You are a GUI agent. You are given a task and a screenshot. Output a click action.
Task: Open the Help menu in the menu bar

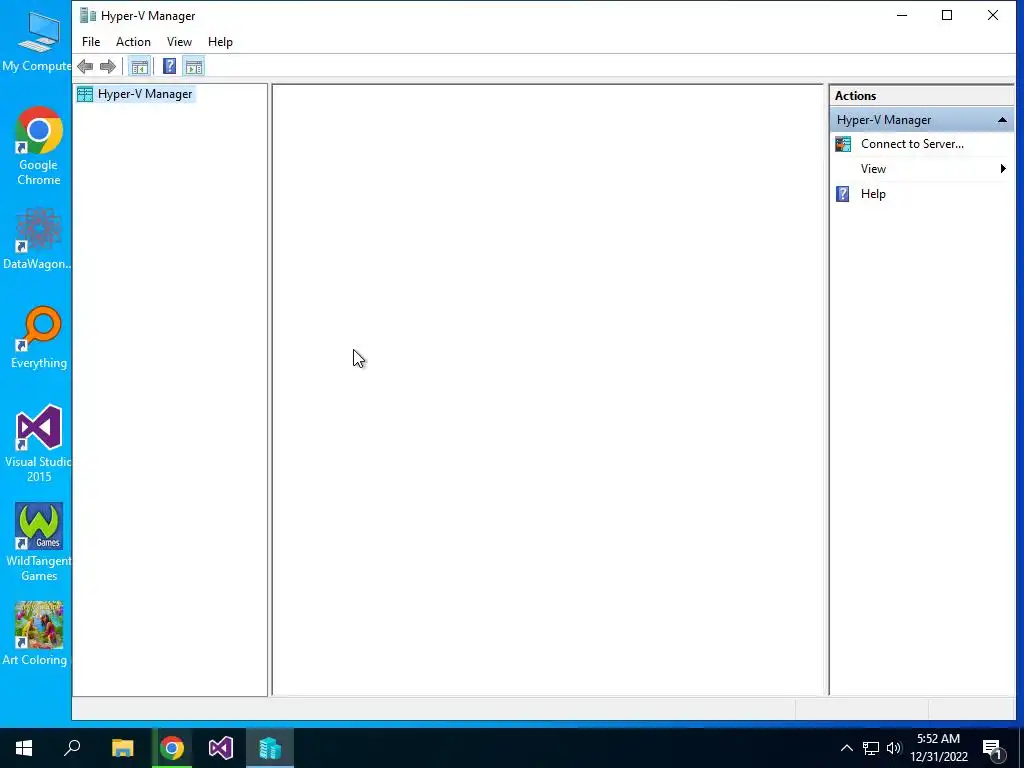pyautogui.click(x=220, y=42)
